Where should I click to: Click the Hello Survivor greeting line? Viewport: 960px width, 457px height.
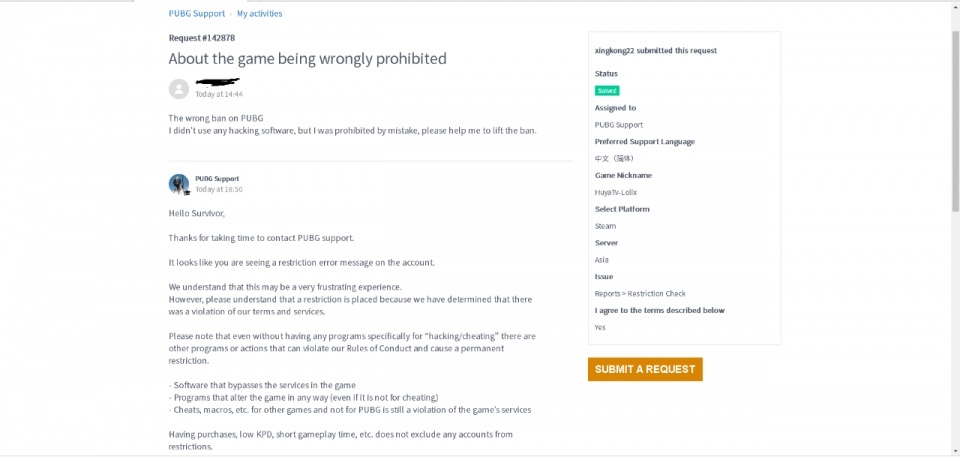197,213
